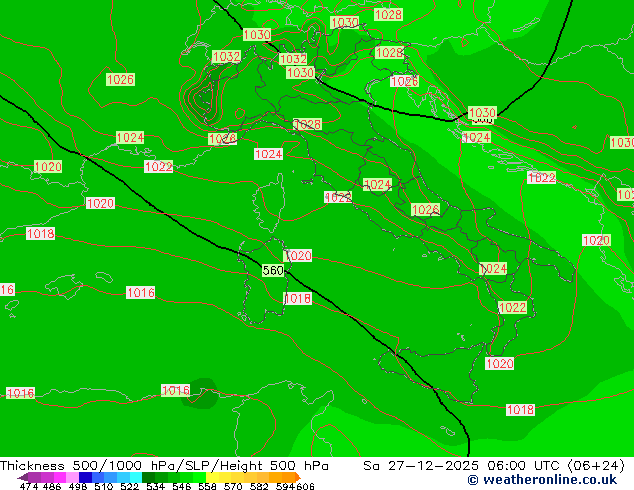Click the legend value "582"
The width and height of the screenshot is (634, 490).
(259, 486)
